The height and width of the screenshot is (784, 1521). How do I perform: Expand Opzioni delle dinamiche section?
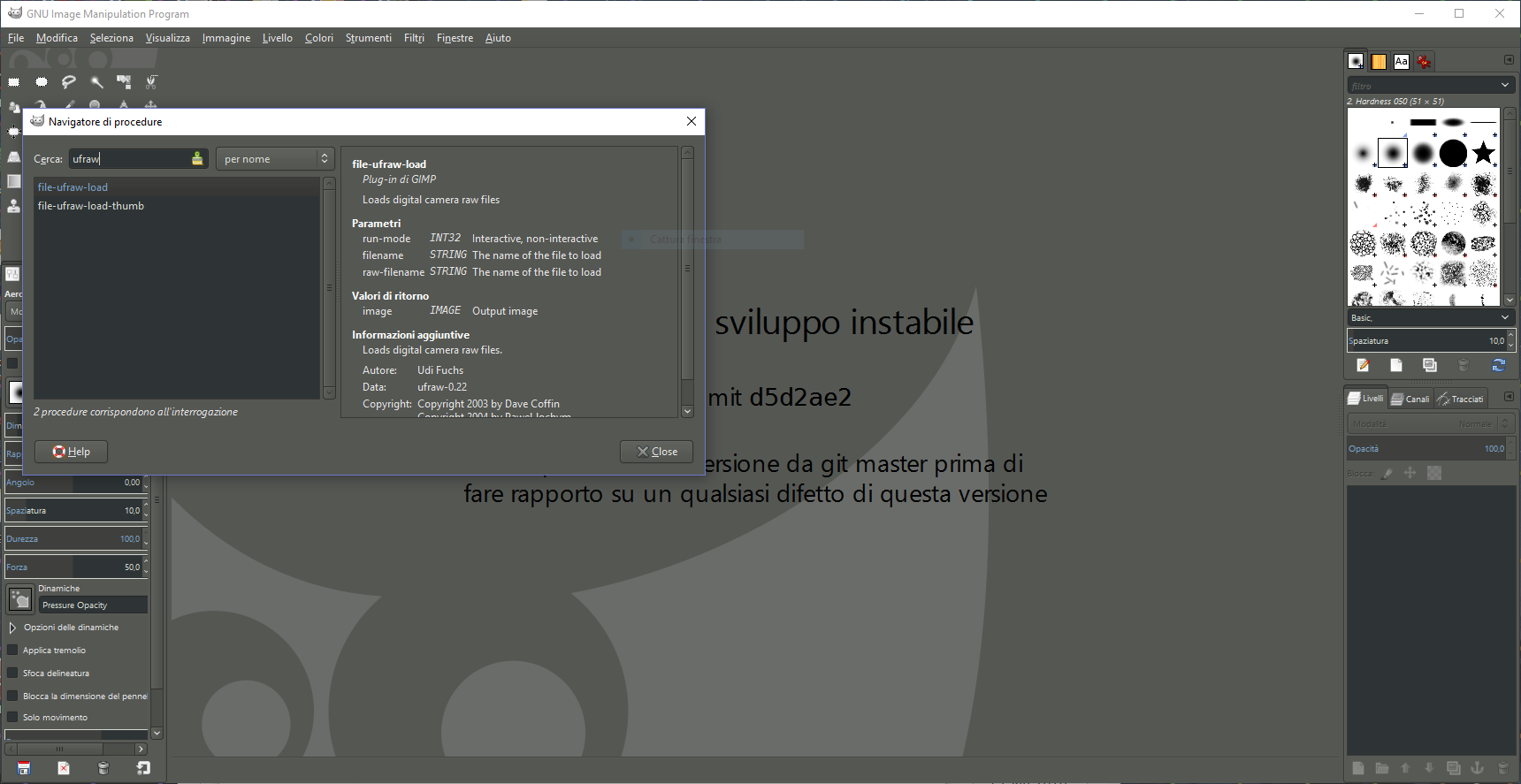coord(12,628)
